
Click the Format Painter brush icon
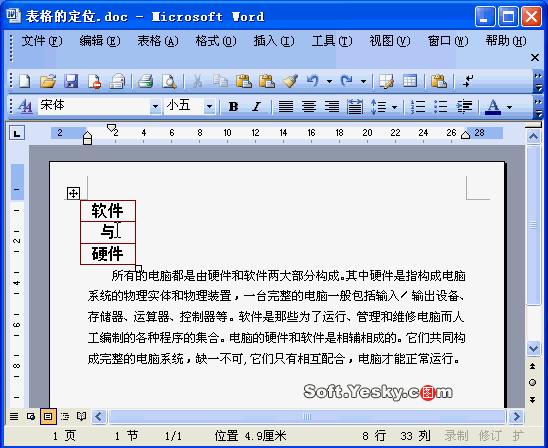click(x=290, y=81)
